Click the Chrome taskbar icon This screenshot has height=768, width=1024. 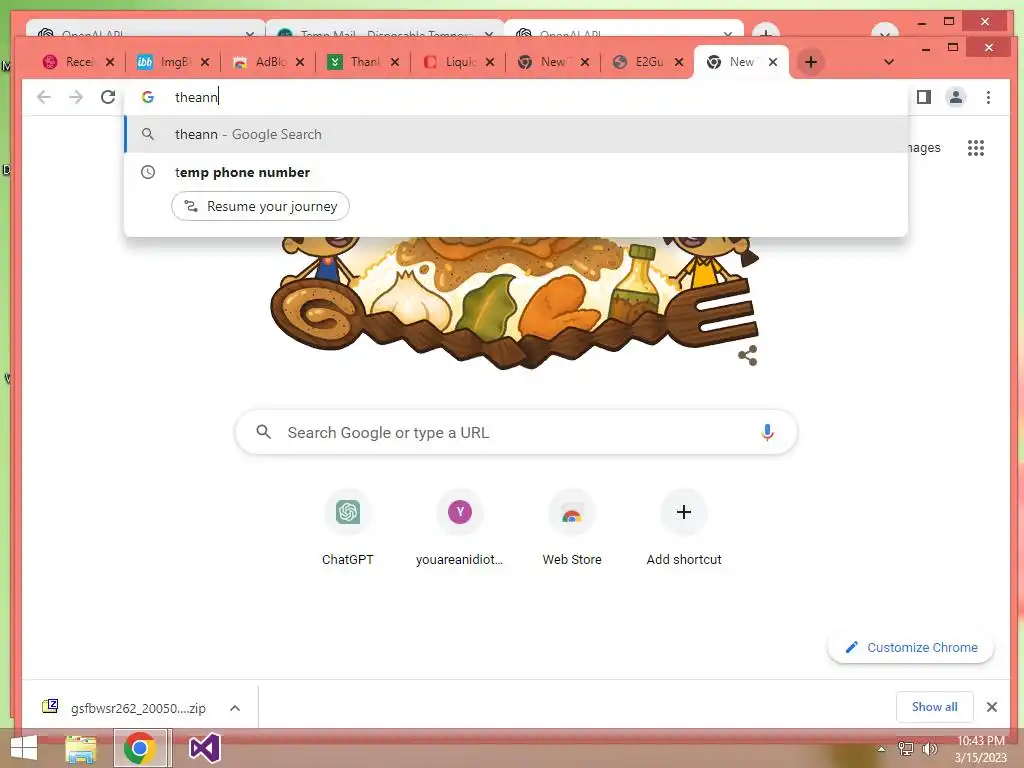140,748
